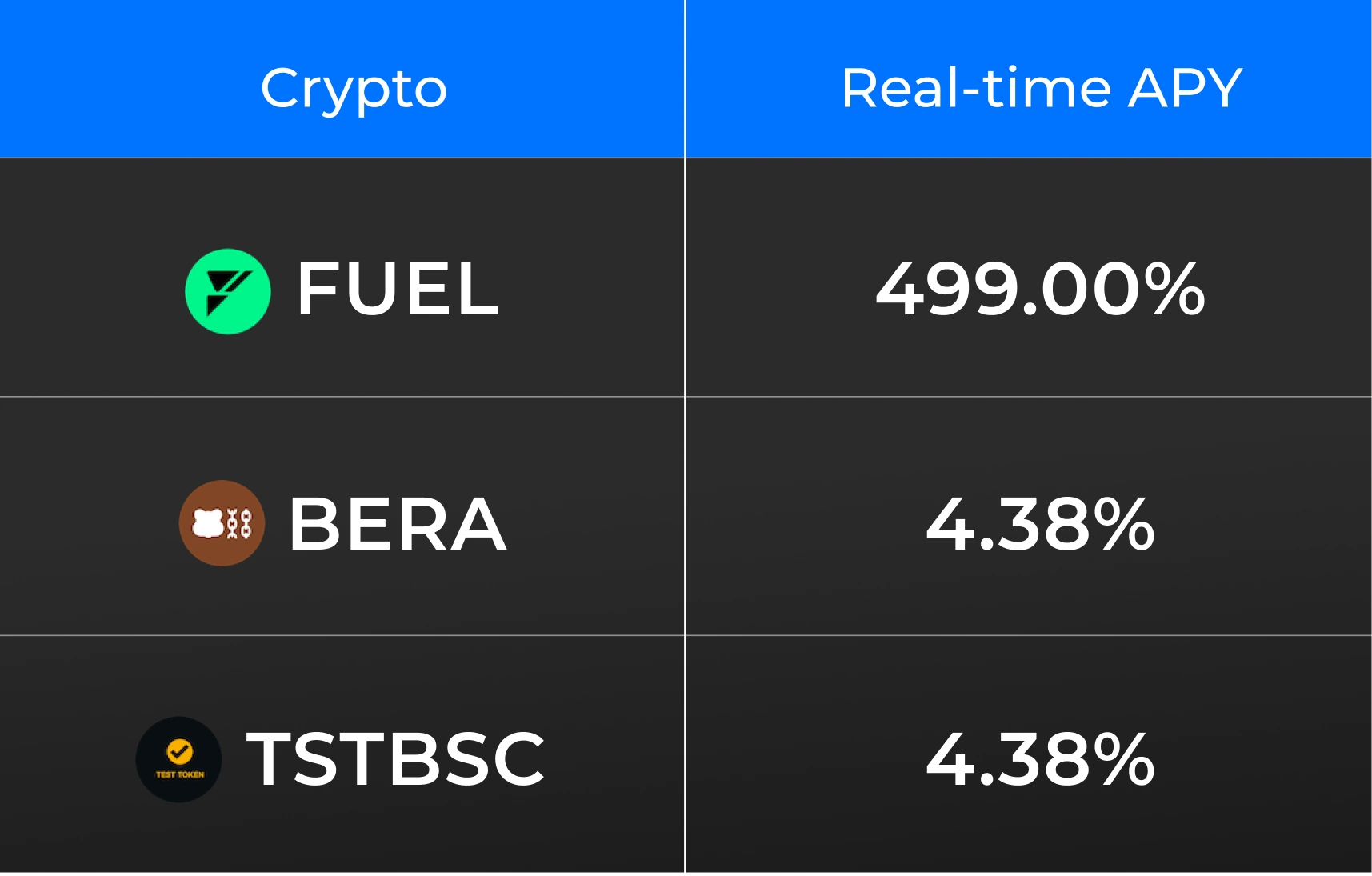The image size is (1372, 876).
Task: Click the green FUEL logo icon
Action: pyautogui.click(x=228, y=291)
